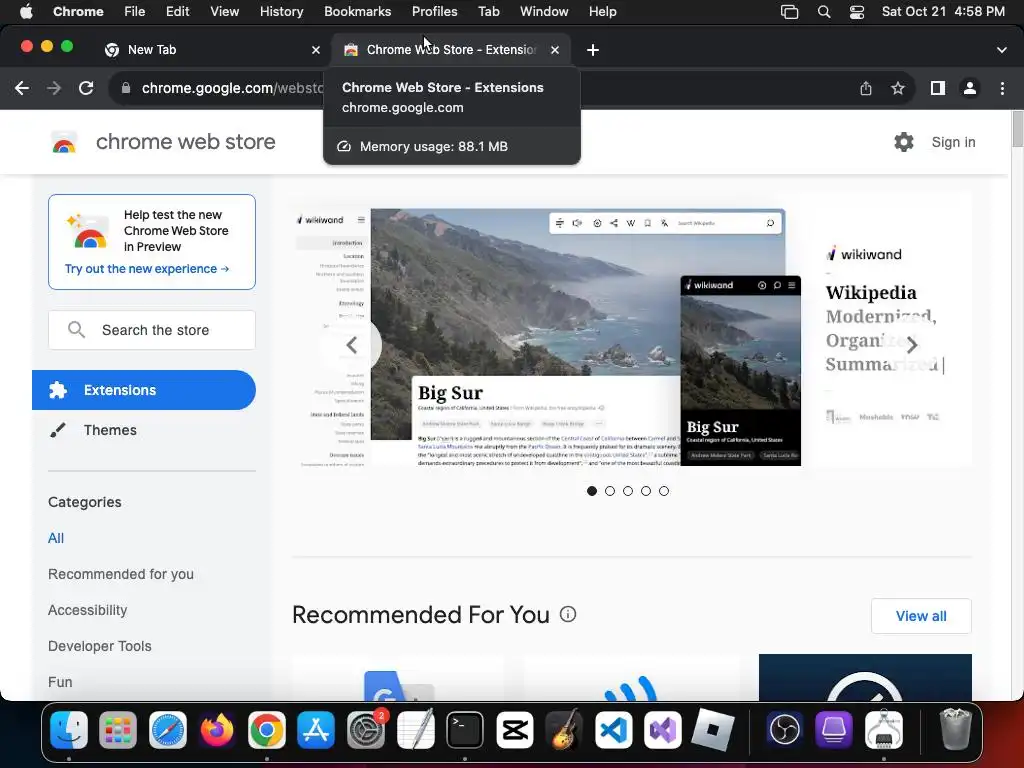Bookmark this tab with the star icon
The width and height of the screenshot is (1024, 768).
tap(898, 88)
